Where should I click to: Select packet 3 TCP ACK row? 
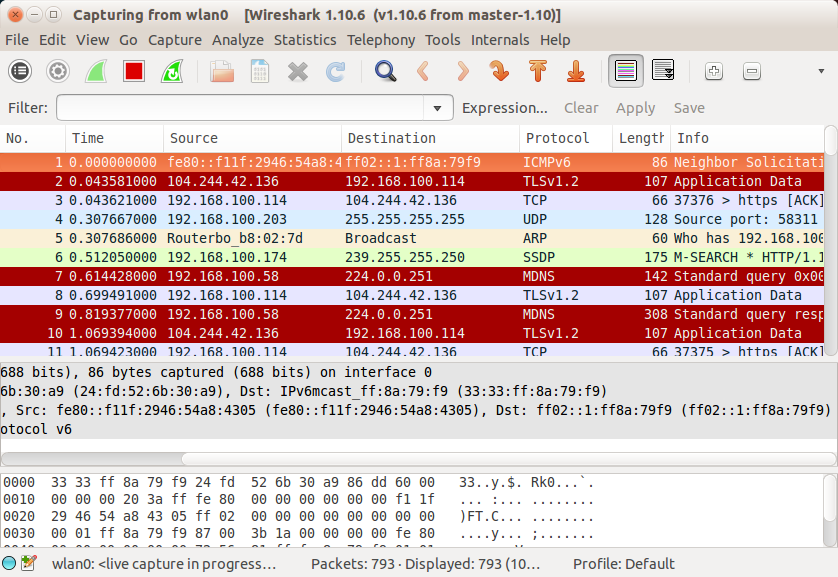point(412,200)
